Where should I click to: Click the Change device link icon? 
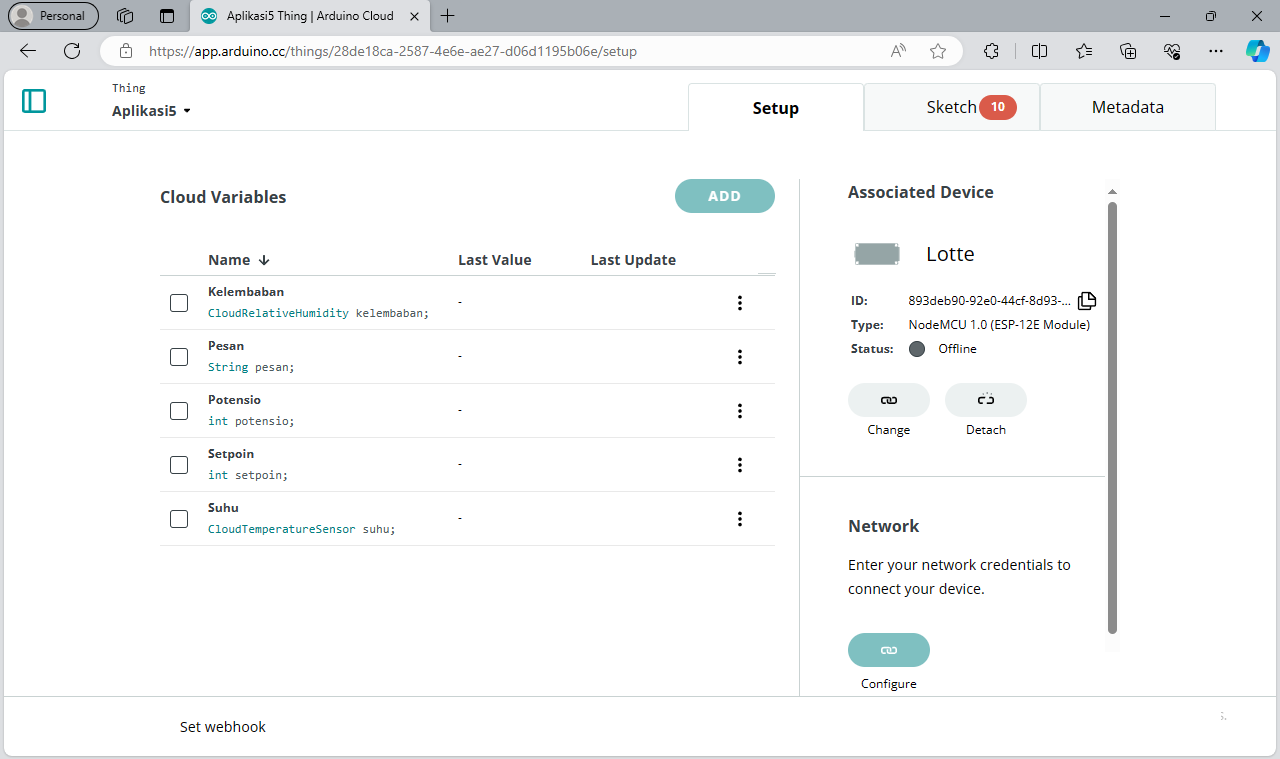889,400
